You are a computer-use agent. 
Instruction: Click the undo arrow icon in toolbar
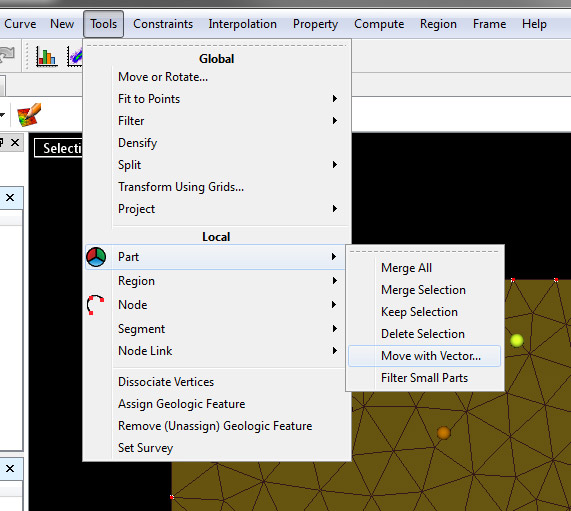point(7,55)
